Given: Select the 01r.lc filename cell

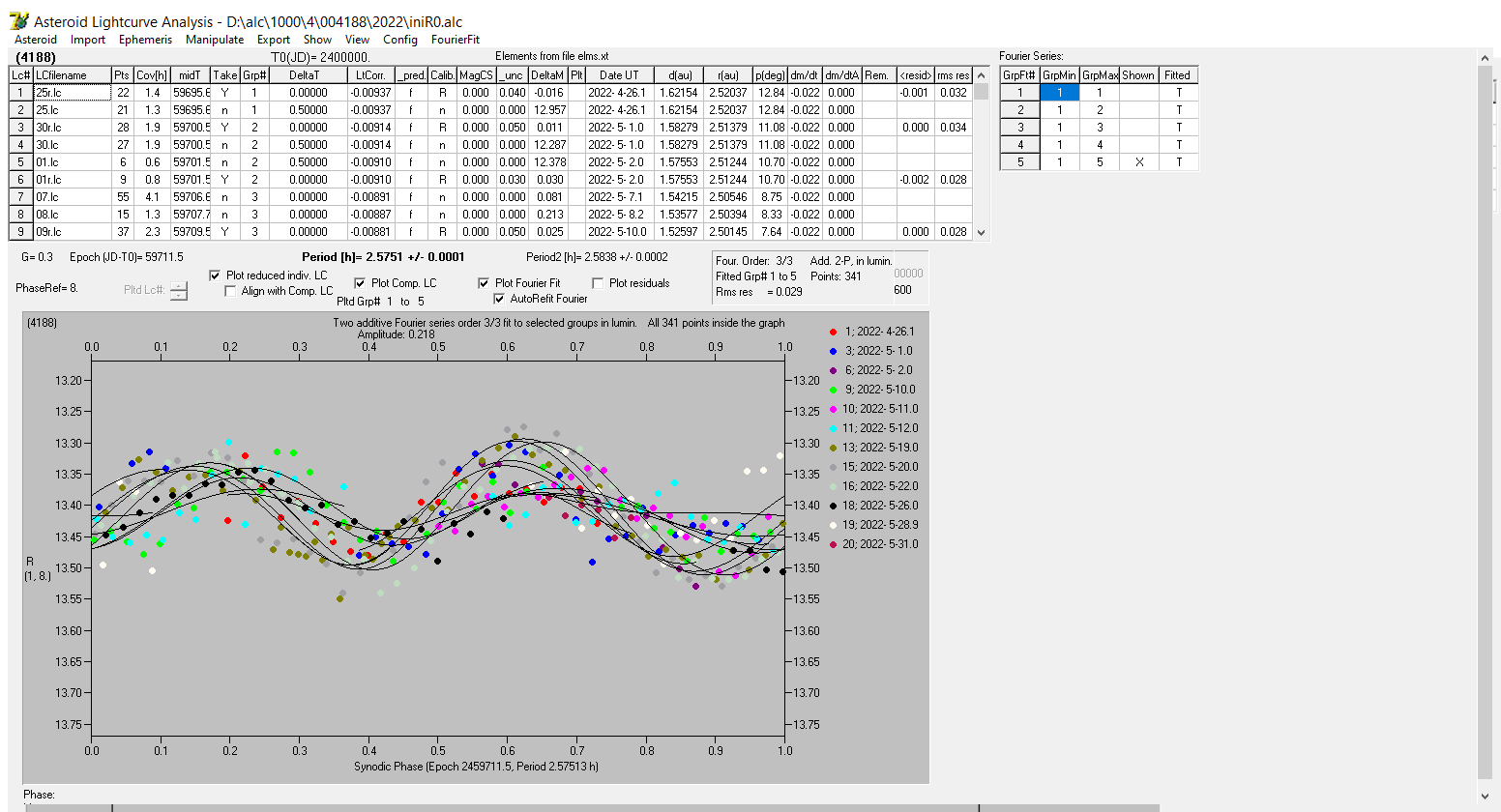Looking at the screenshot, I should click(73, 180).
